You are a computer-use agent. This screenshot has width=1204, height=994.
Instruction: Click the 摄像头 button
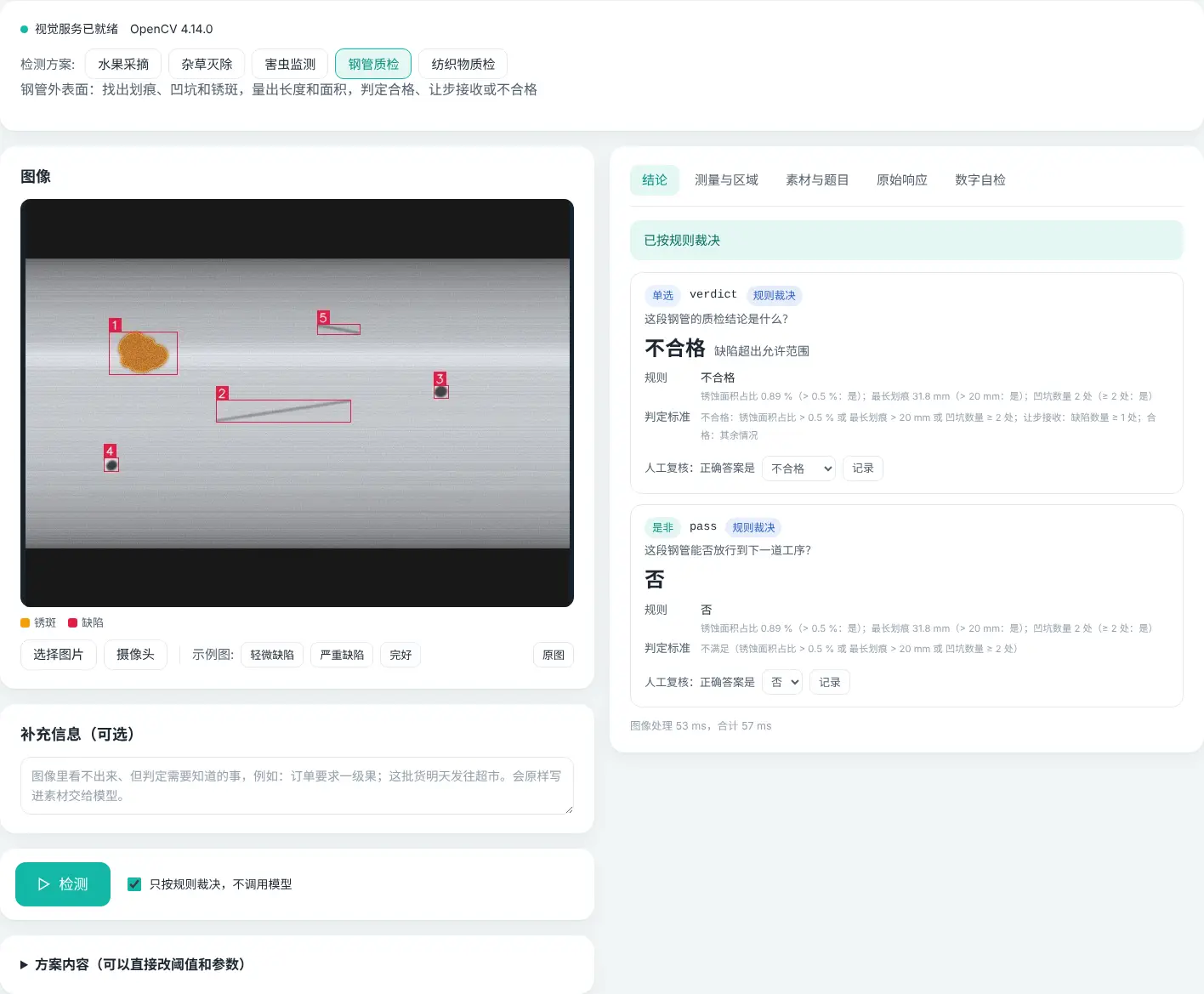pyautogui.click(x=135, y=655)
